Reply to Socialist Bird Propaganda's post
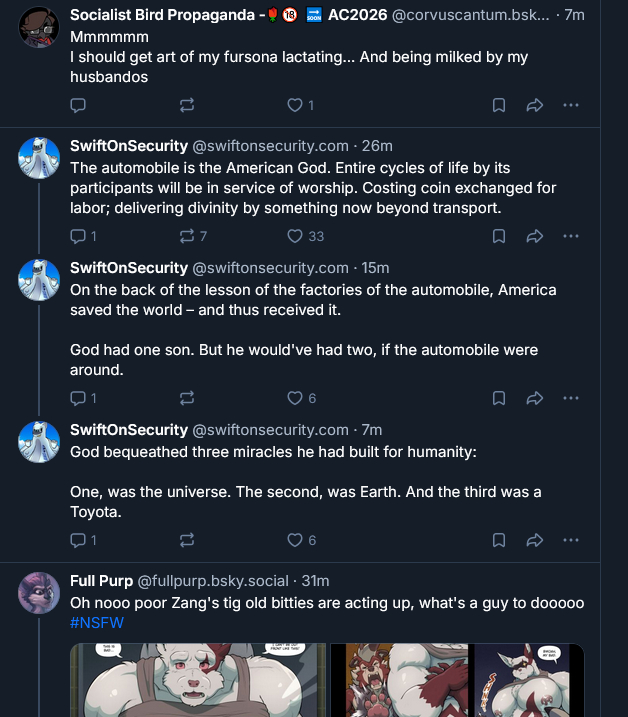Image resolution: width=628 pixels, height=717 pixels. (x=79, y=105)
